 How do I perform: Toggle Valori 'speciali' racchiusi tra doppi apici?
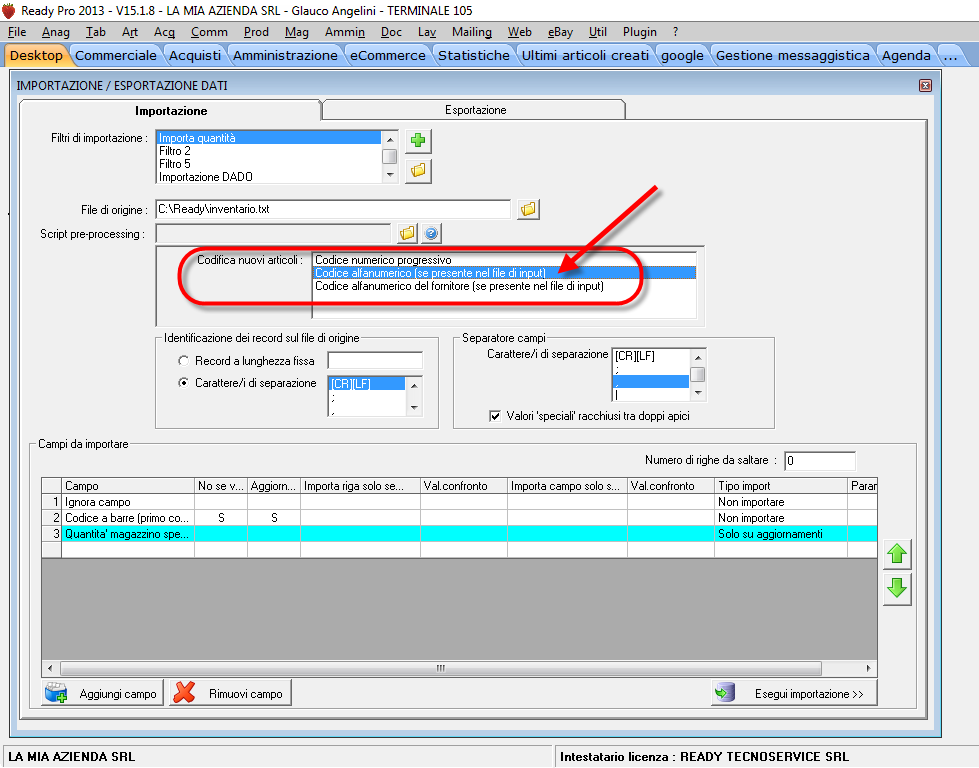click(495, 416)
